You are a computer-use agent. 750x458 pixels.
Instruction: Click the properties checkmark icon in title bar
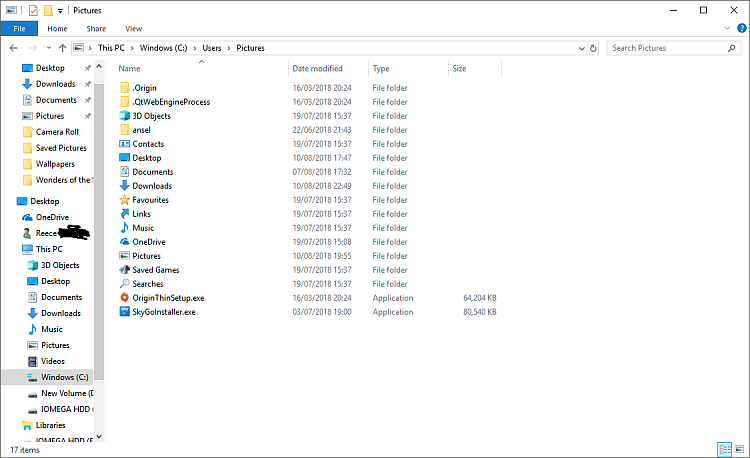coord(33,10)
